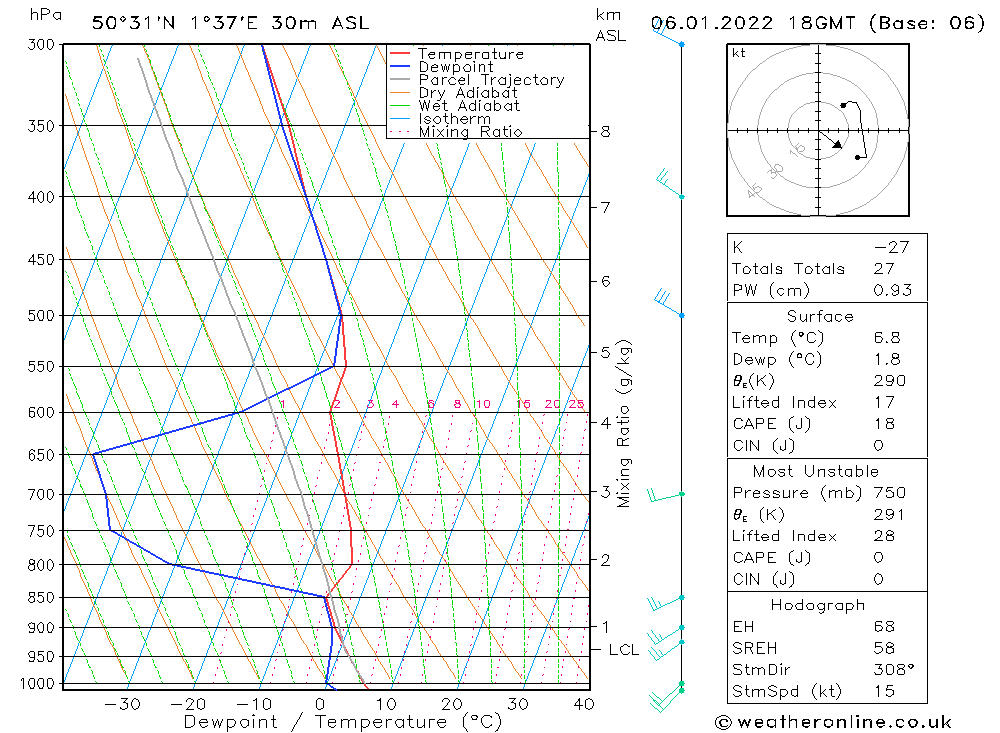Click the Mixing Ratio (g/kg) vertical title

(x=624, y=424)
